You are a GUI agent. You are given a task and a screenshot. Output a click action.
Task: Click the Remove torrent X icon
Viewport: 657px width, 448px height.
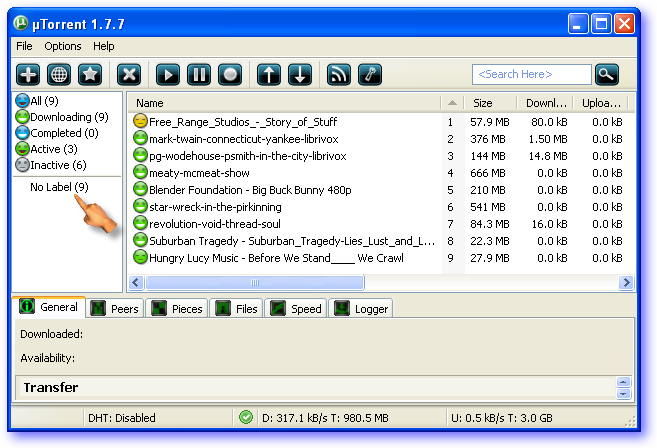(x=129, y=75)
